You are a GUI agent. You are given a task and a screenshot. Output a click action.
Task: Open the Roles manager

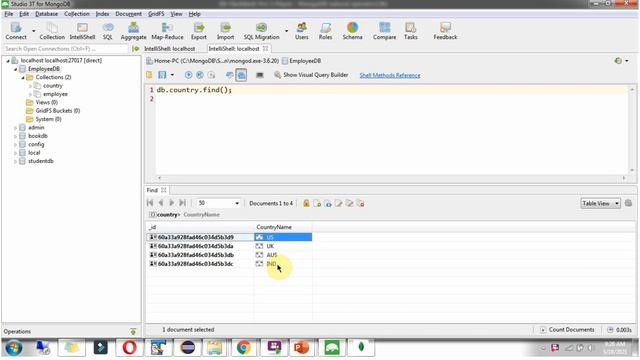(x=325, y=31)
